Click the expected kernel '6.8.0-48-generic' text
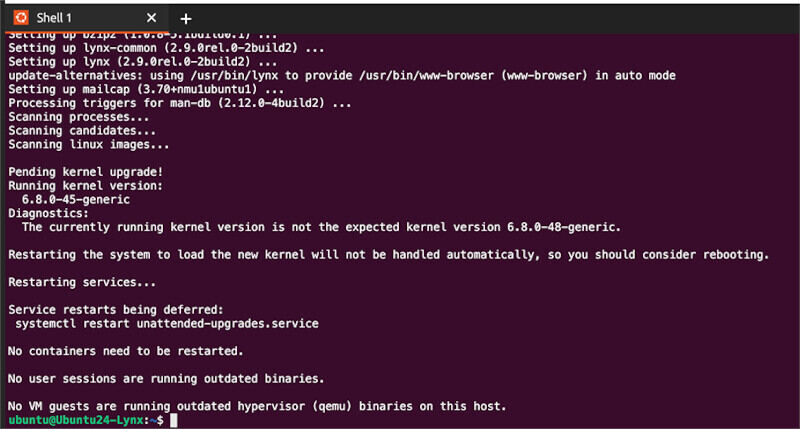This screenshot has height=429, width=800. click(x=564, y=227)
